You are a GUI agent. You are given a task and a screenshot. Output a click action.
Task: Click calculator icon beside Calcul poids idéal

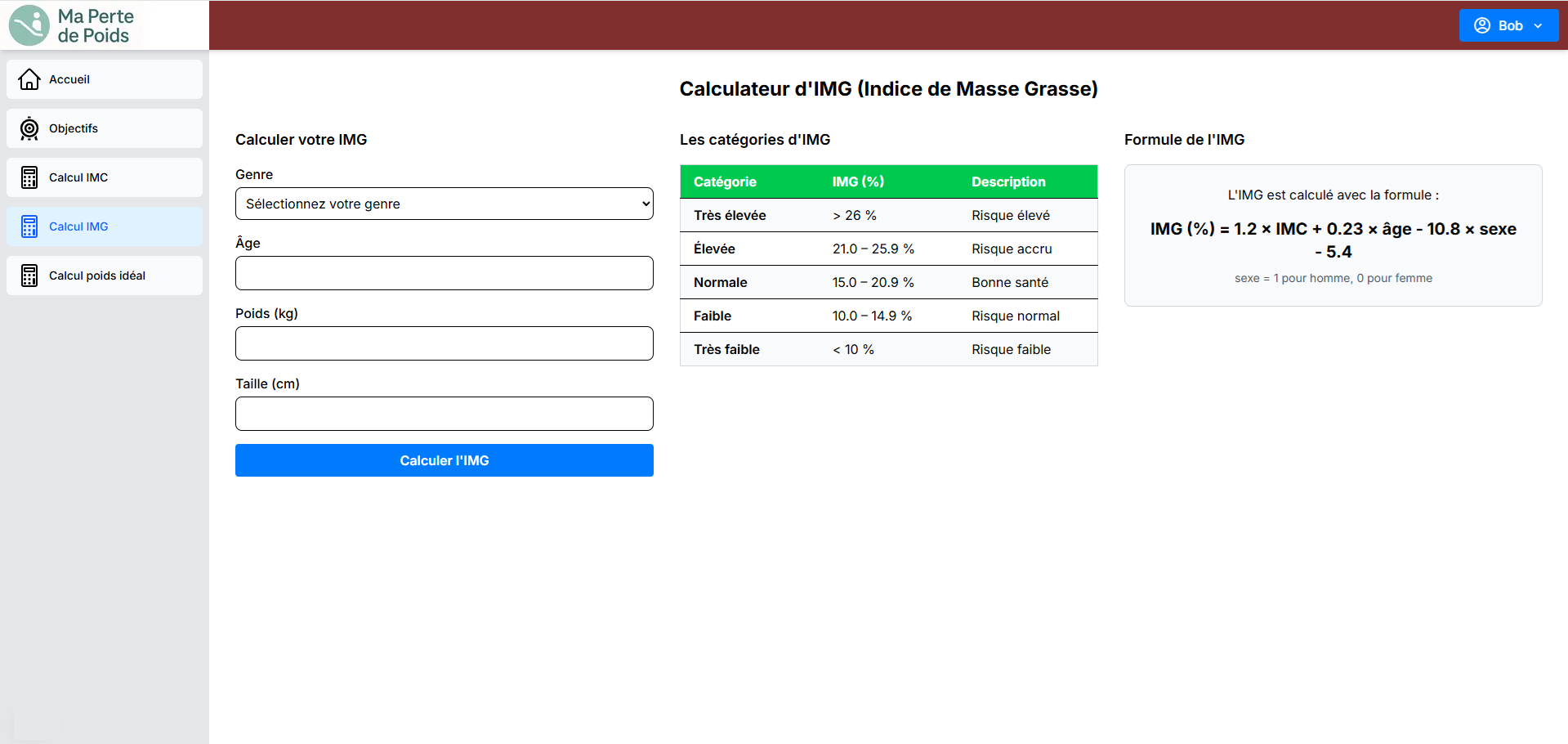[x=29, y=276]
